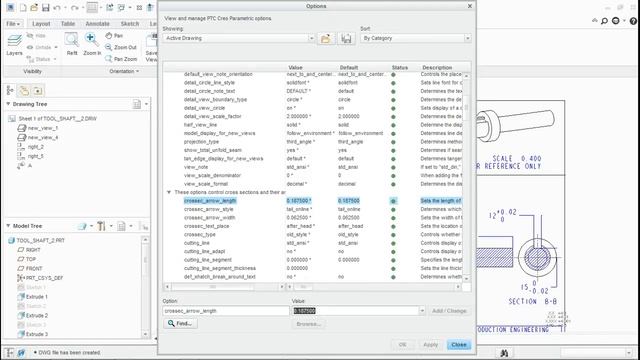640x360 pixels.
Task: Select the view_scale_format option row
Action: 313,184
